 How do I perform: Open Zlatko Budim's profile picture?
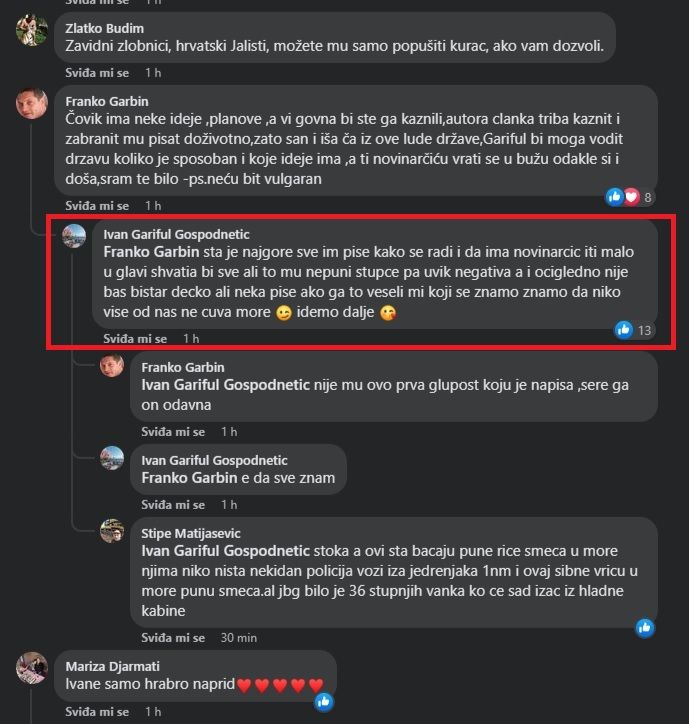click(x=32, y=30)
